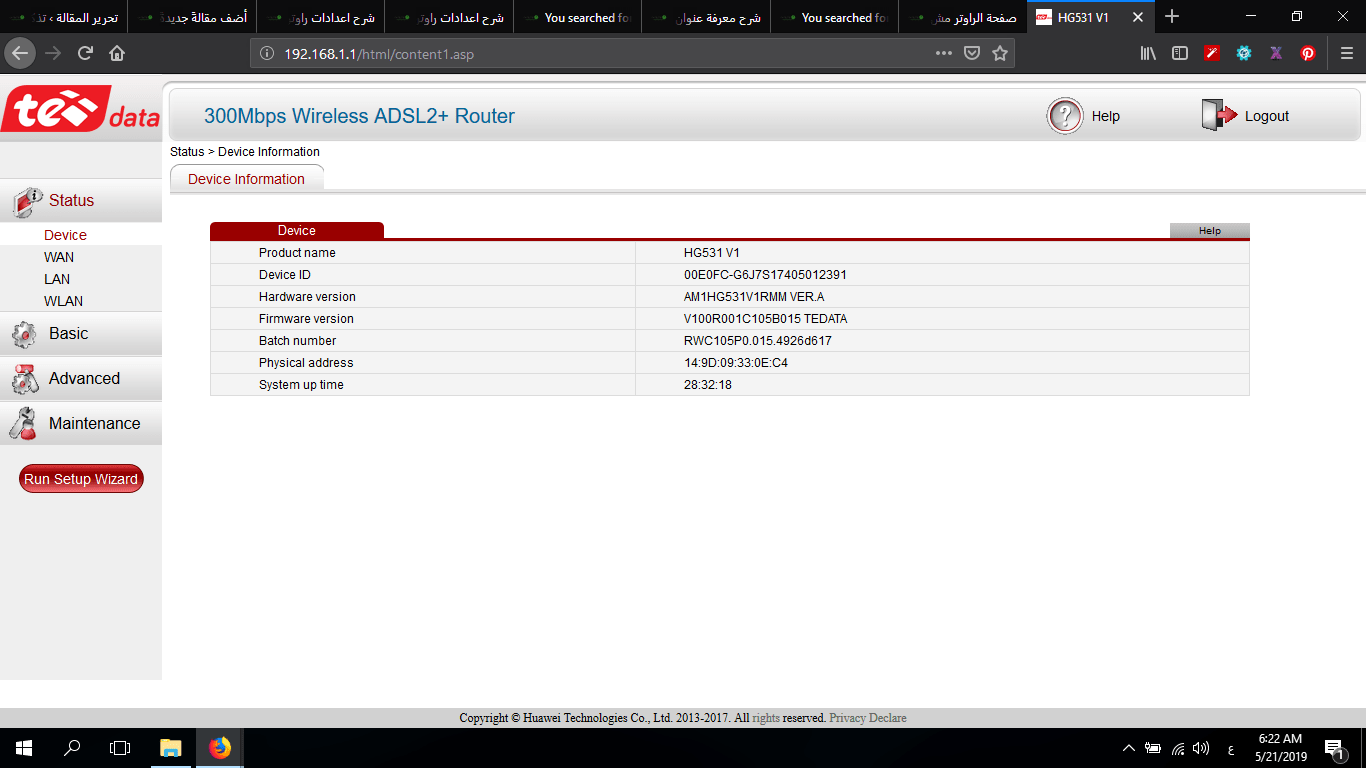Expand the Advanced menu section
Image resolution: width=1366 pixels, height=768 pixels.
(x=80, y=379)
